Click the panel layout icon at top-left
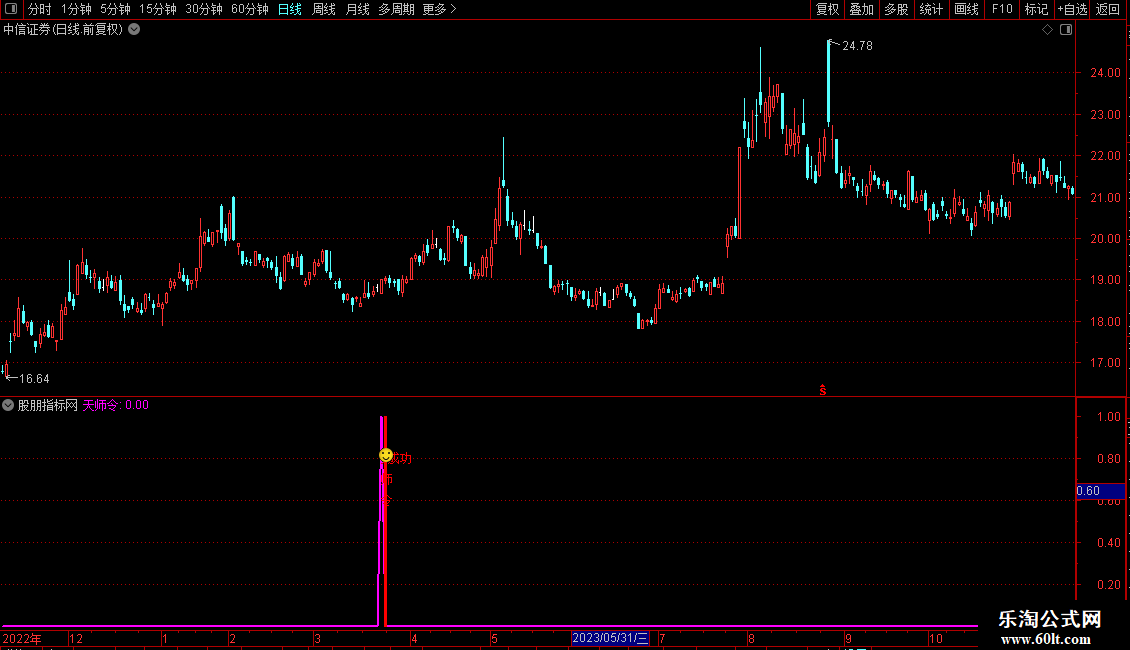Viewport: 1130px width, 650px height. tap(11, 9)
